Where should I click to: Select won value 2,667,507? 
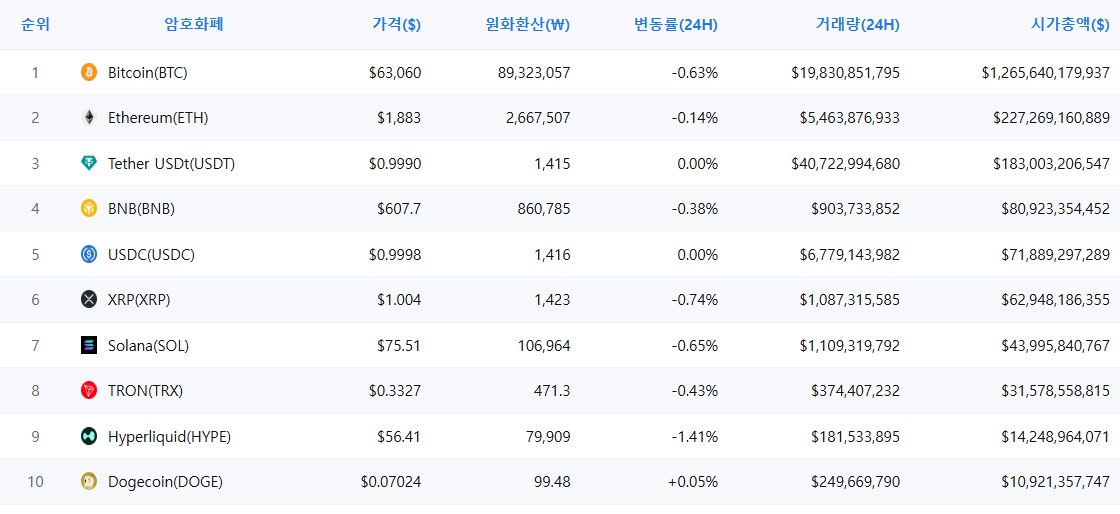coord(538,119)
